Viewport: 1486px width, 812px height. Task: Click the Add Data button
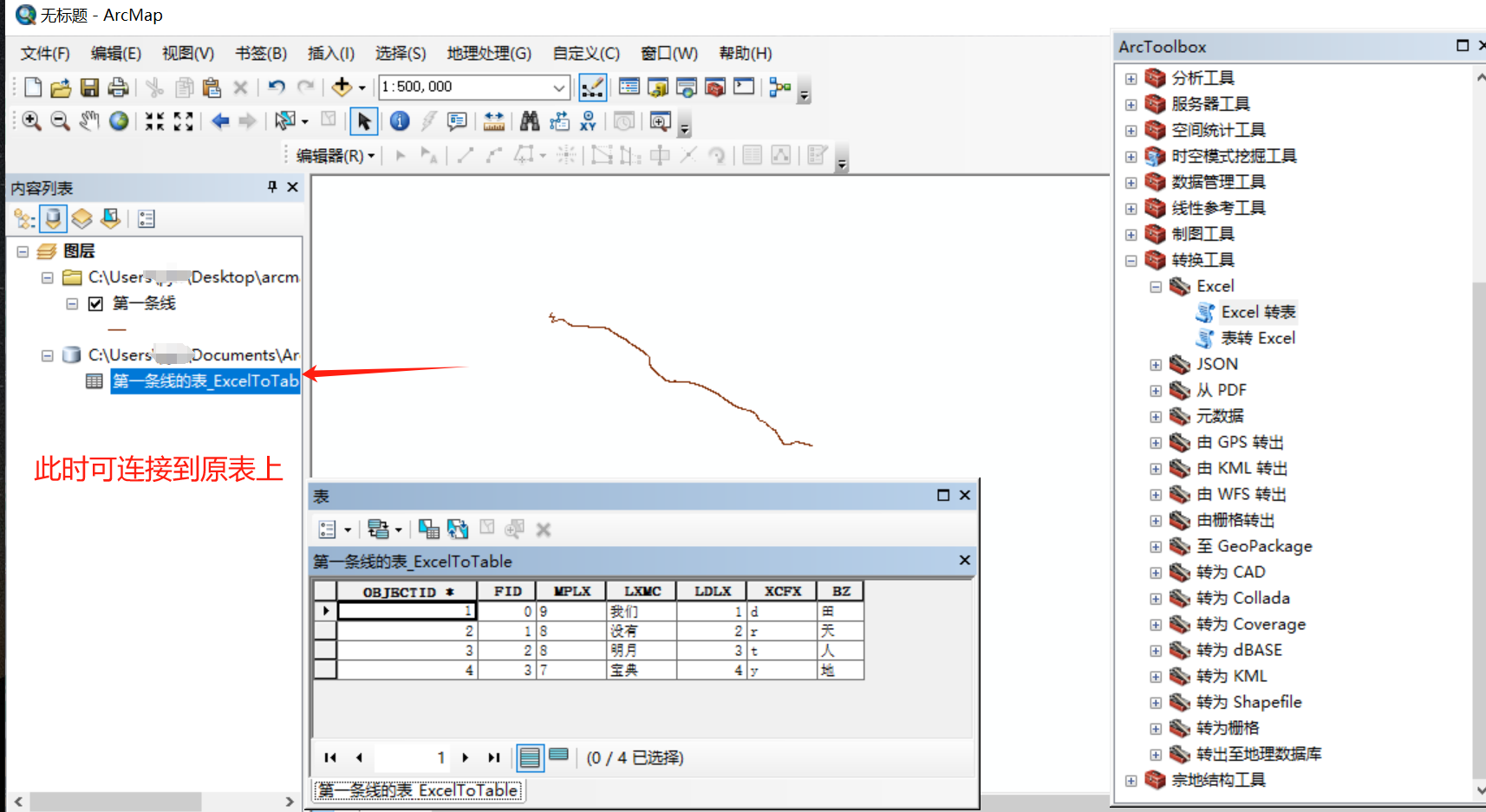pos(342,87)
